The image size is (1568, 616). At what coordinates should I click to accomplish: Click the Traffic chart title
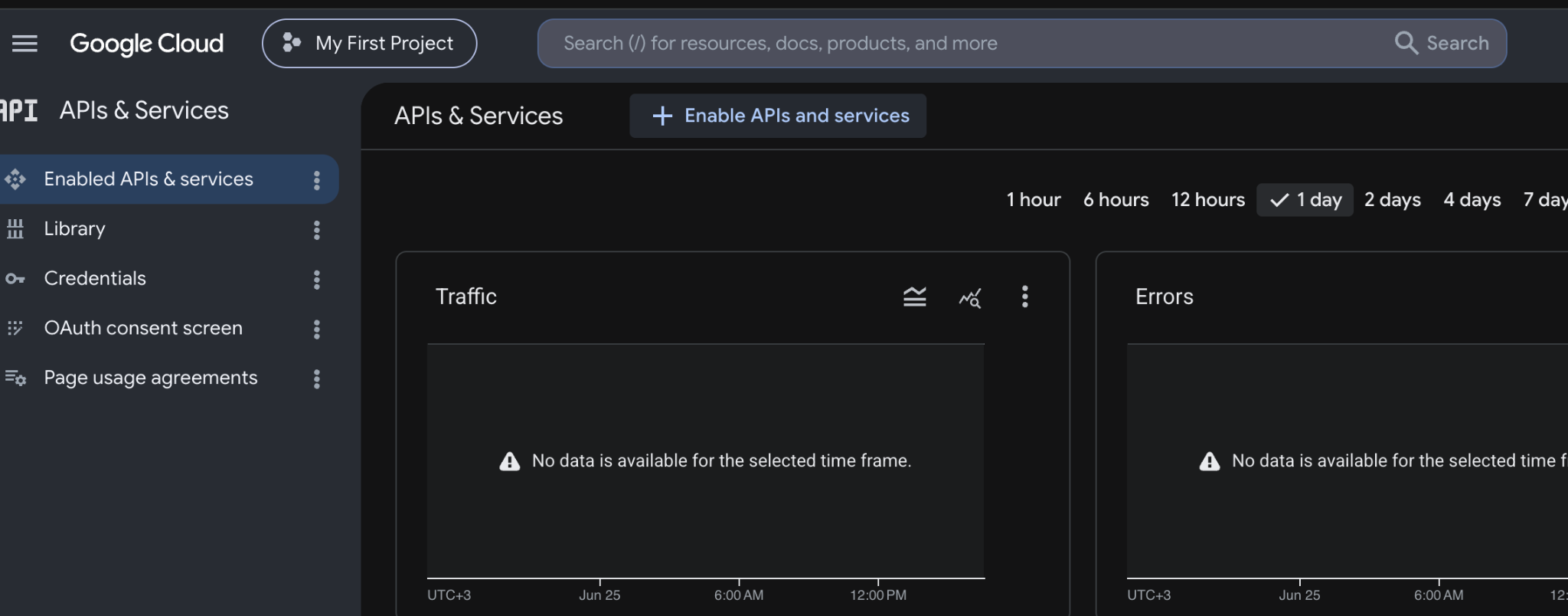[x=466, y=297]
